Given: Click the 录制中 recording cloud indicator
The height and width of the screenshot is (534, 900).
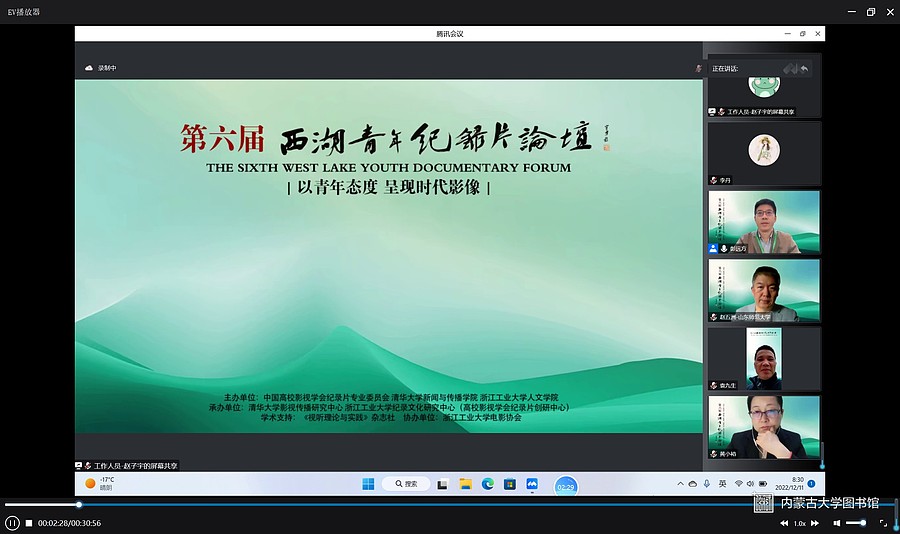Looking at the screenshot, I should [x=101, y=68].
